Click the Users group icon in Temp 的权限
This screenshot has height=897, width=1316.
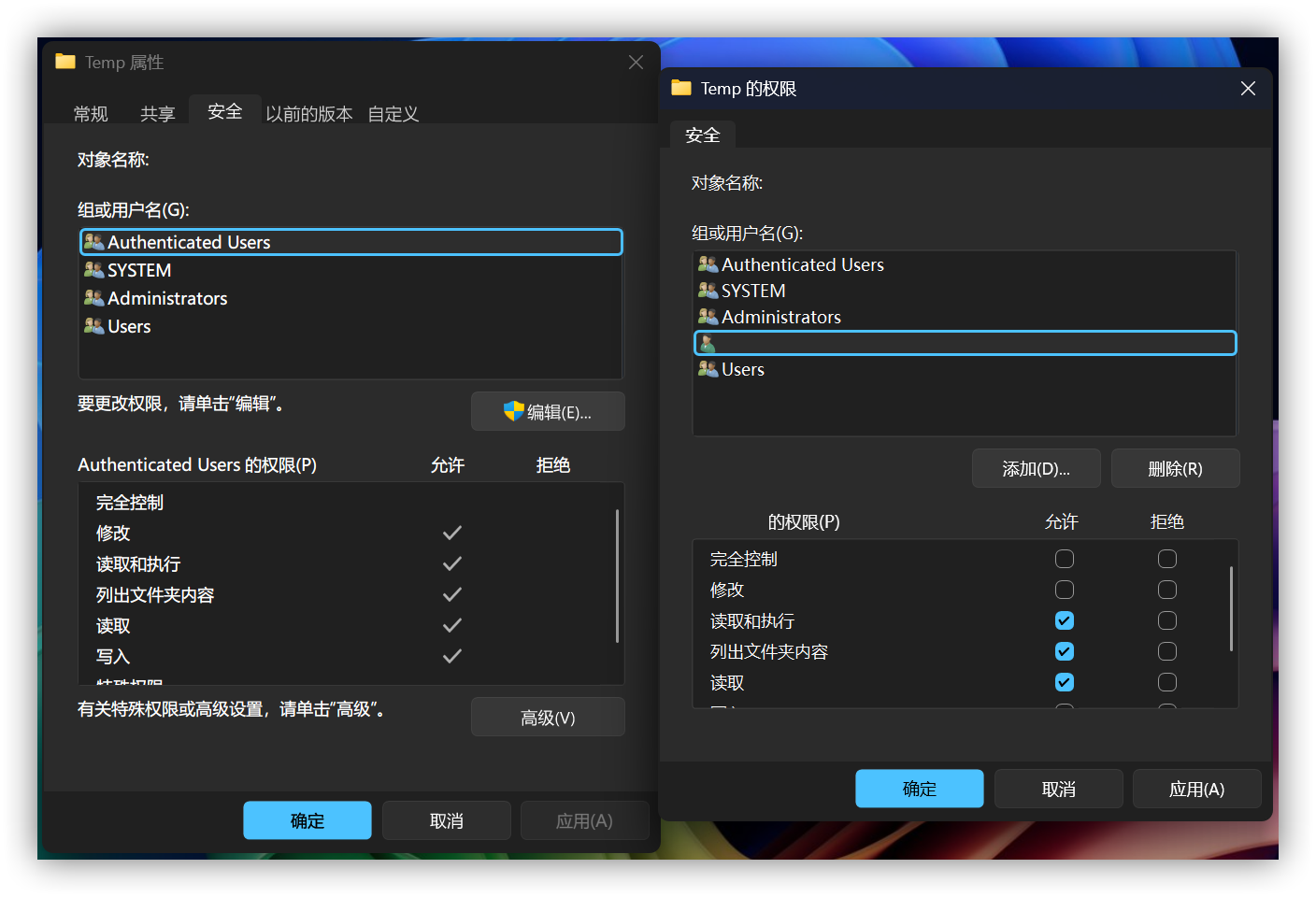pyautogui.click(x=708, y=369)
